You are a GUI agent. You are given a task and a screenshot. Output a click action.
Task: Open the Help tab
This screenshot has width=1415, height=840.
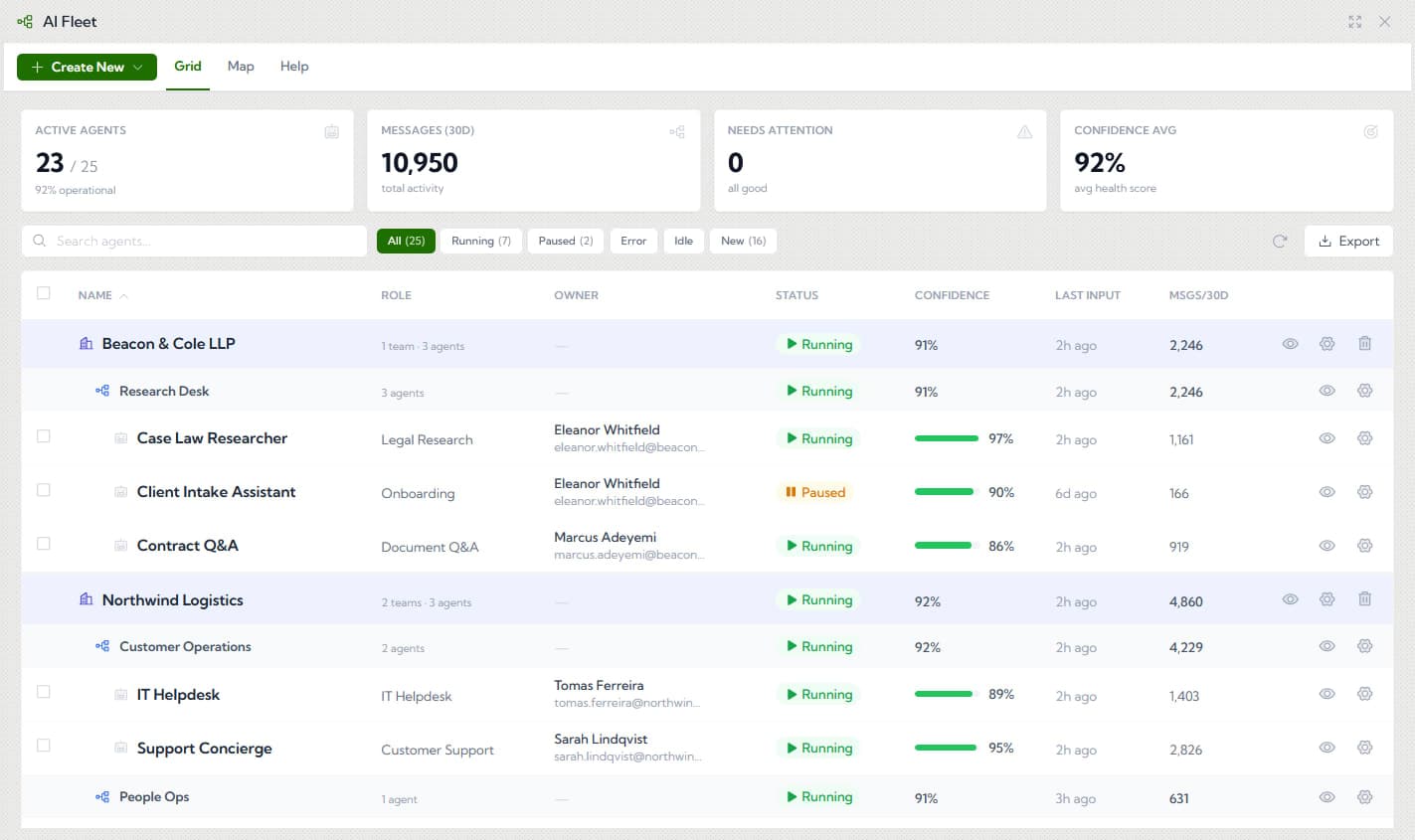coord(294,67)
